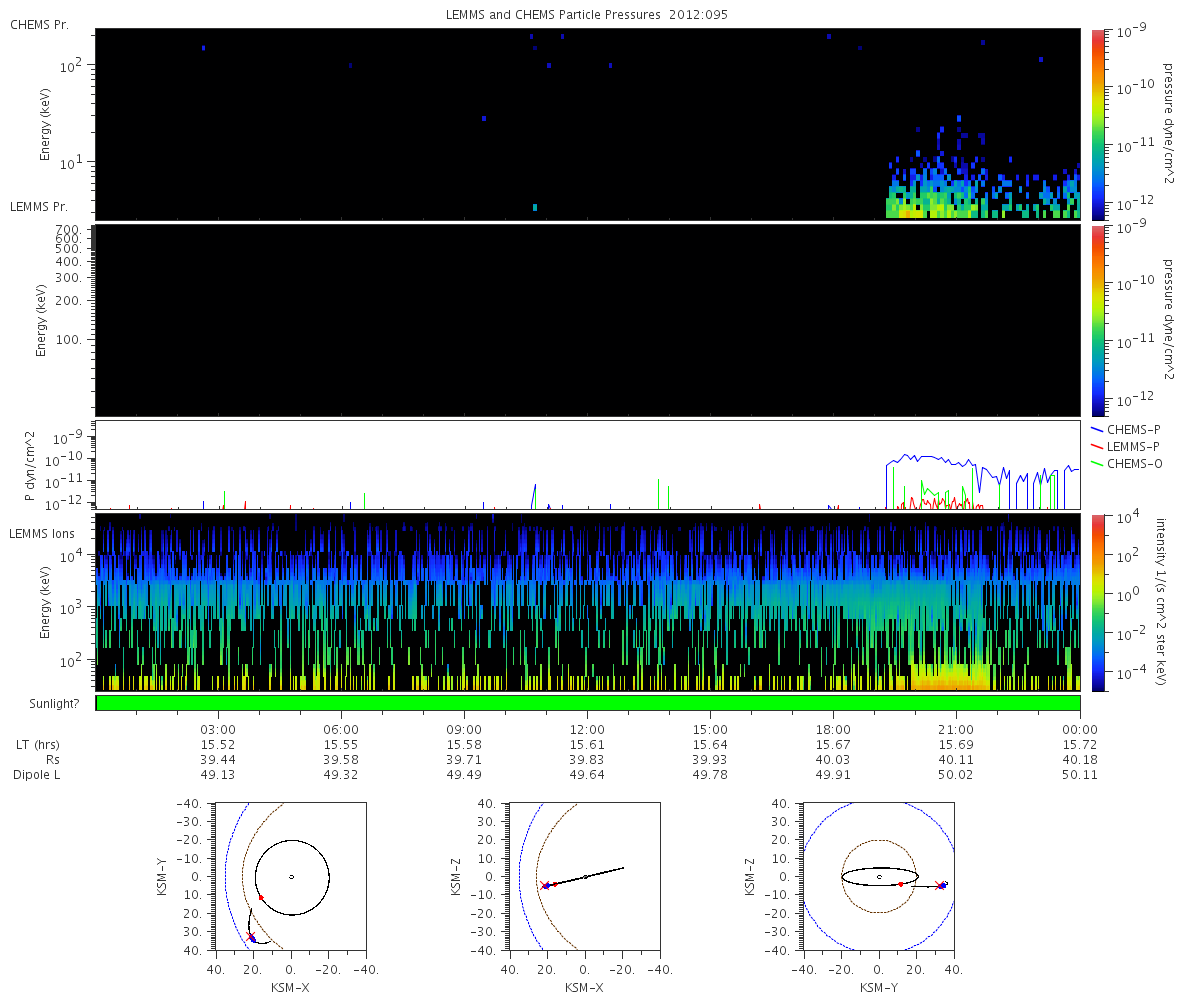Click the KSM-Z versus KSM-Y orbit plot
The width and height of the screenshot is (1200, 1000).
879,876
